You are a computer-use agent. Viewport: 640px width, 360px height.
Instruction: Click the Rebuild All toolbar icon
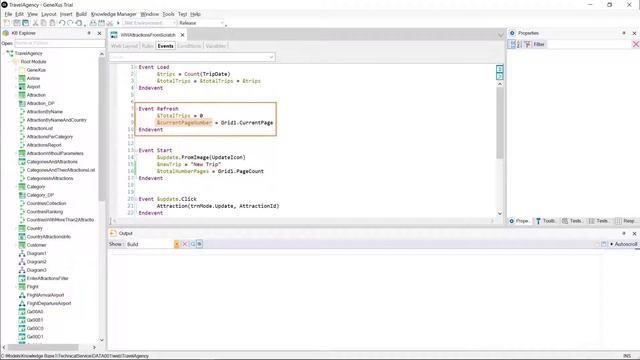[x=101, y=23]
